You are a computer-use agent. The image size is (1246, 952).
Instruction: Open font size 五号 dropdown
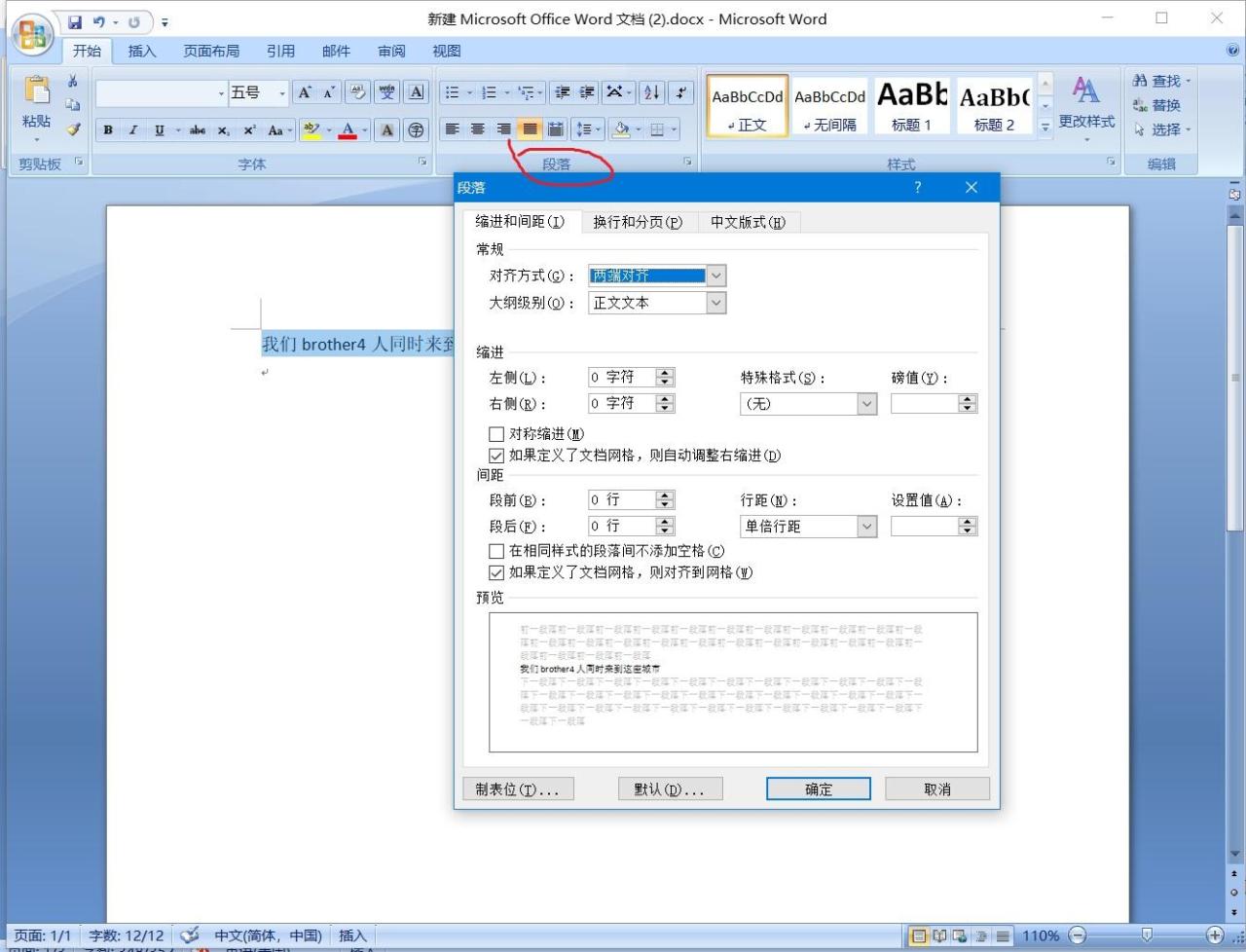[x=283, y=93]
